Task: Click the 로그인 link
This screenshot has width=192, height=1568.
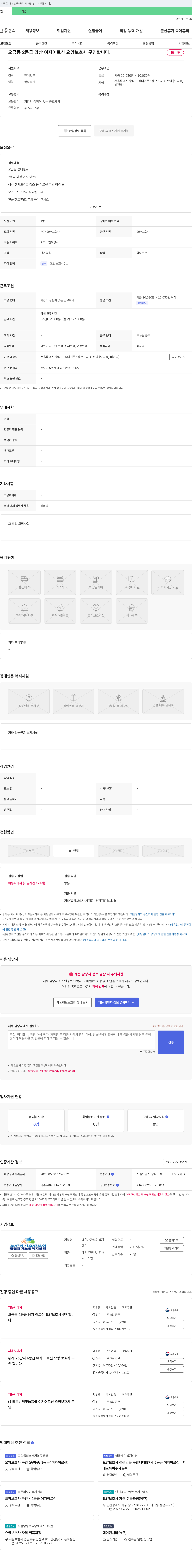Action: pos(179,19)
